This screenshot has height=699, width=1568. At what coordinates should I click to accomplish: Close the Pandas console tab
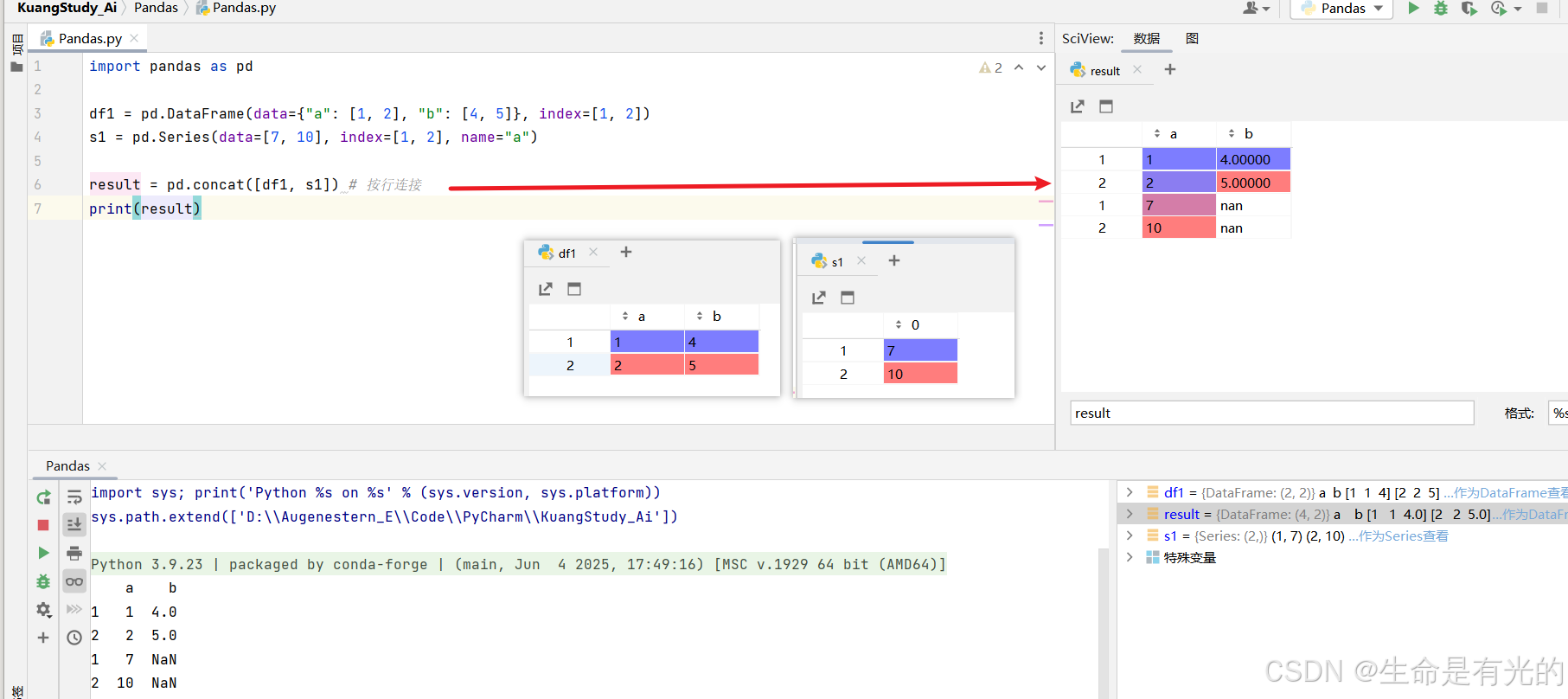point(102,465)
